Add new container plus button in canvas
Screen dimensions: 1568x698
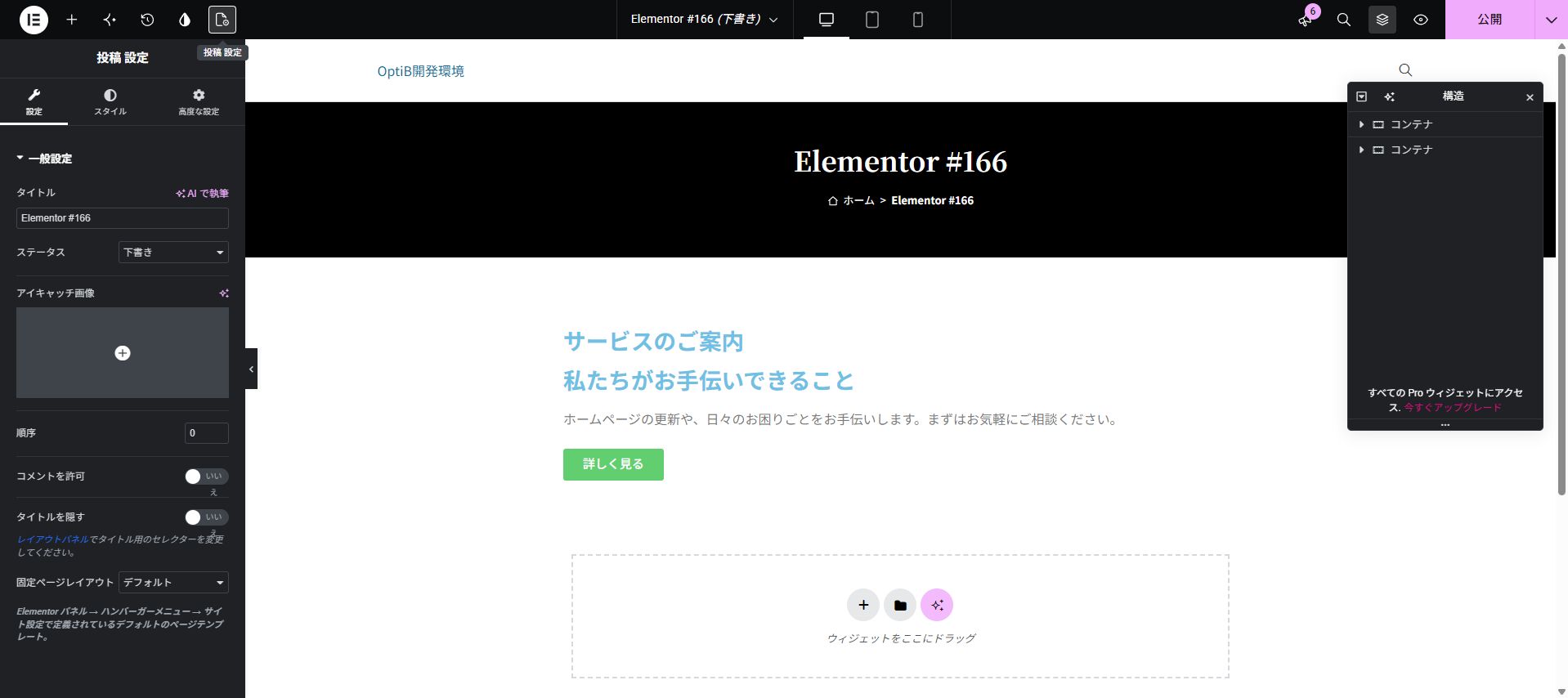pyautogui.click(x=863, y=605)
